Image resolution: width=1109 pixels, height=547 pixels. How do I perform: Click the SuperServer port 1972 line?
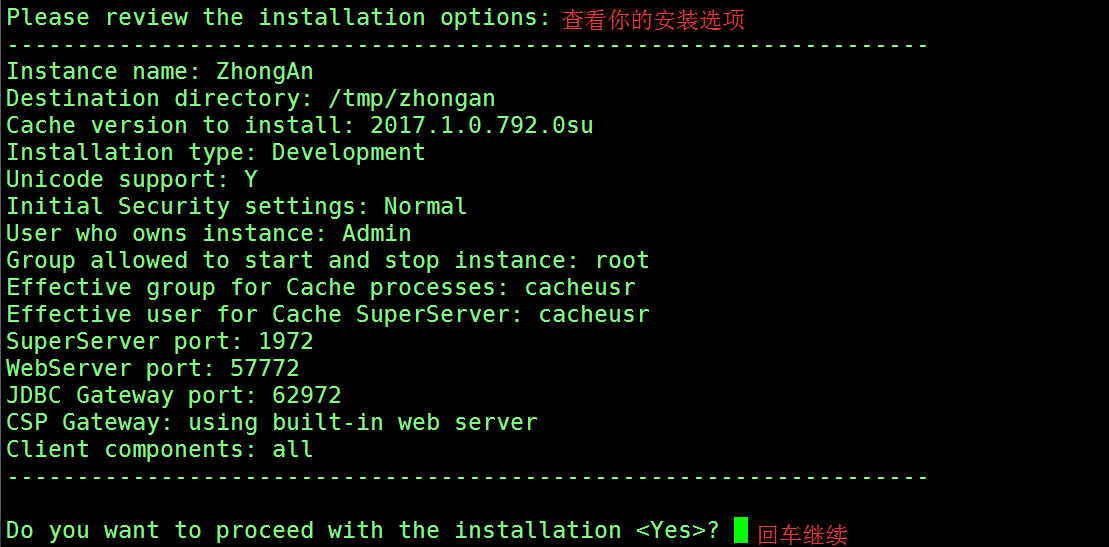[x=160, y=341]
